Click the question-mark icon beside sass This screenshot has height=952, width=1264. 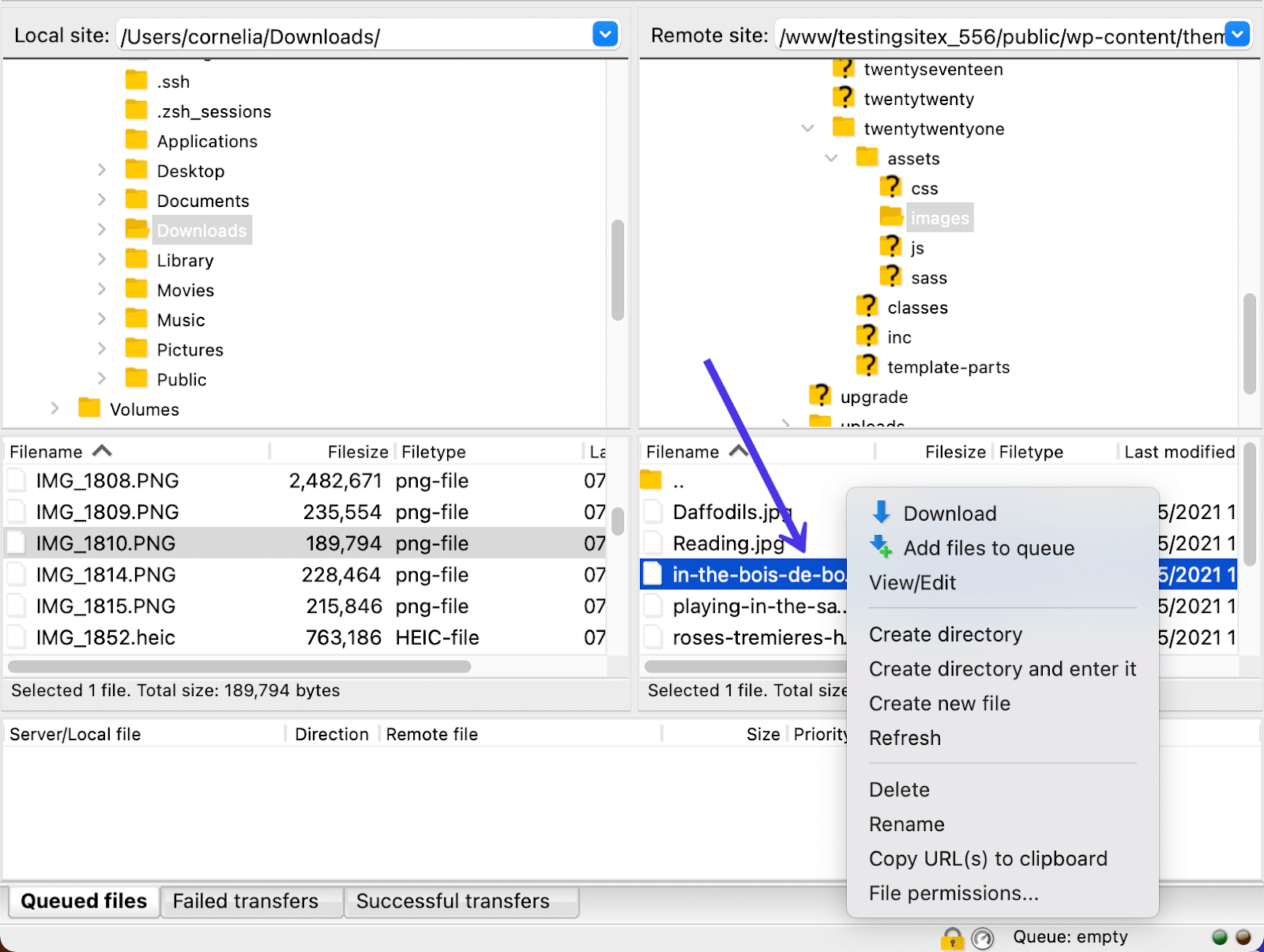(x=891, y=276)
